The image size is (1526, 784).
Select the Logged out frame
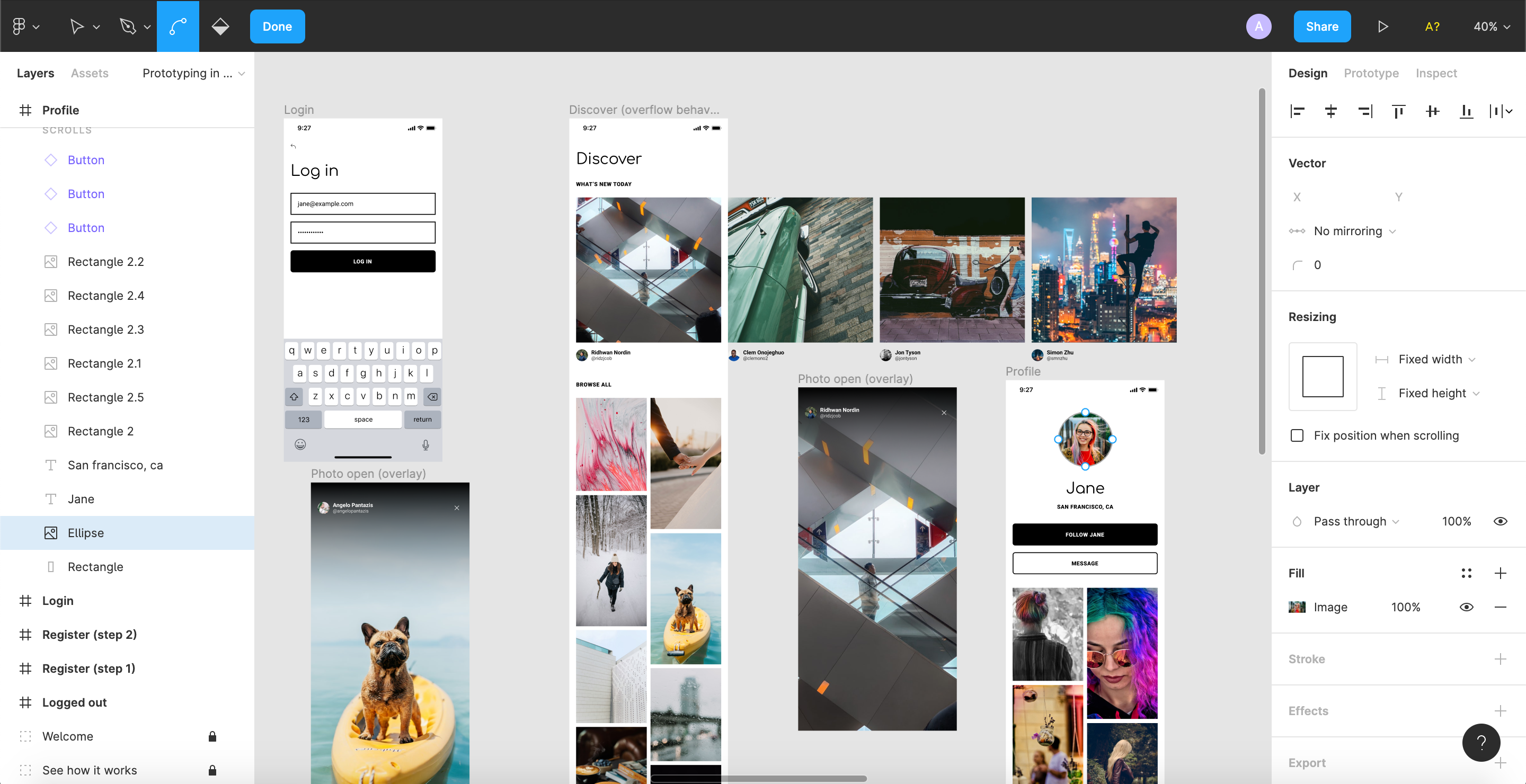click(x=127, y=702)
